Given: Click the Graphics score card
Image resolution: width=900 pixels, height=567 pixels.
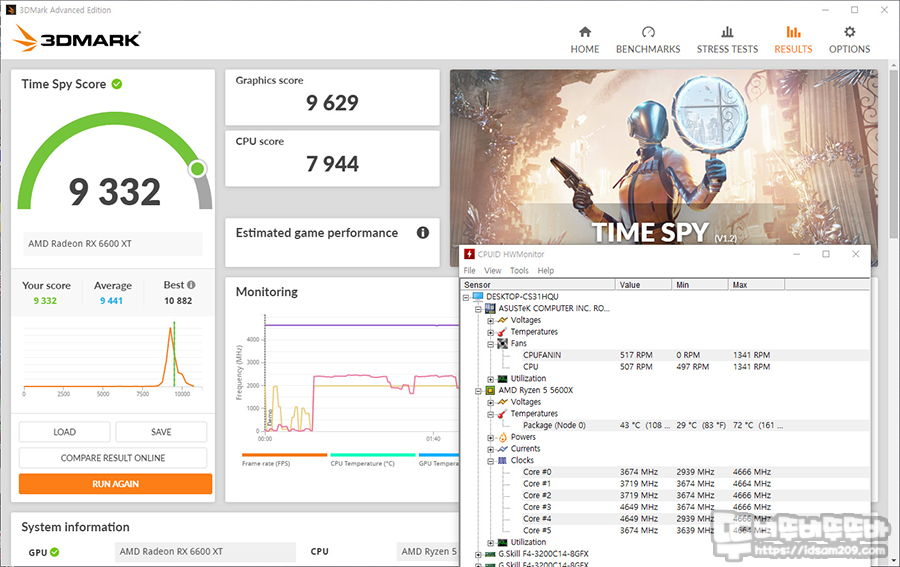Looking at the screenshot, I should pos(332,97).
